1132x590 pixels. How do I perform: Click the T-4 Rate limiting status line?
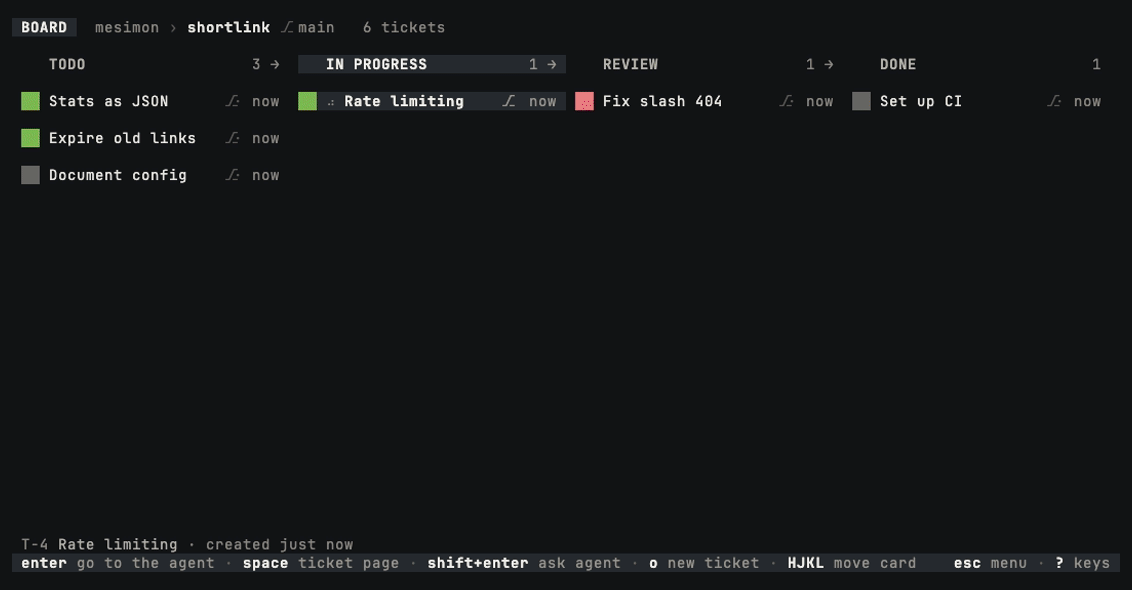pyautogui.click(x=187, y=545)
